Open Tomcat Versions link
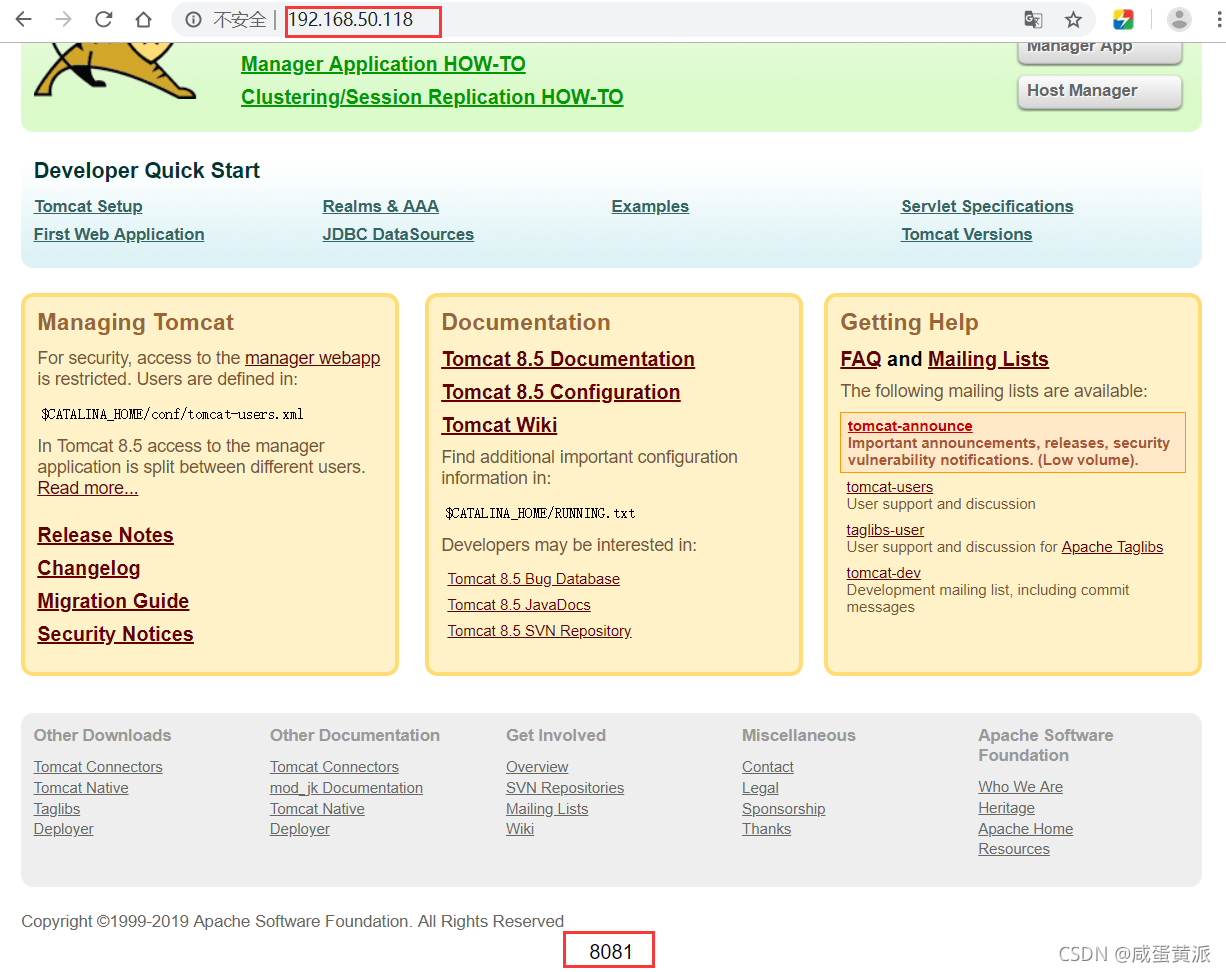Viewport: 1226px width, 972px height. [x=966, y=234]
